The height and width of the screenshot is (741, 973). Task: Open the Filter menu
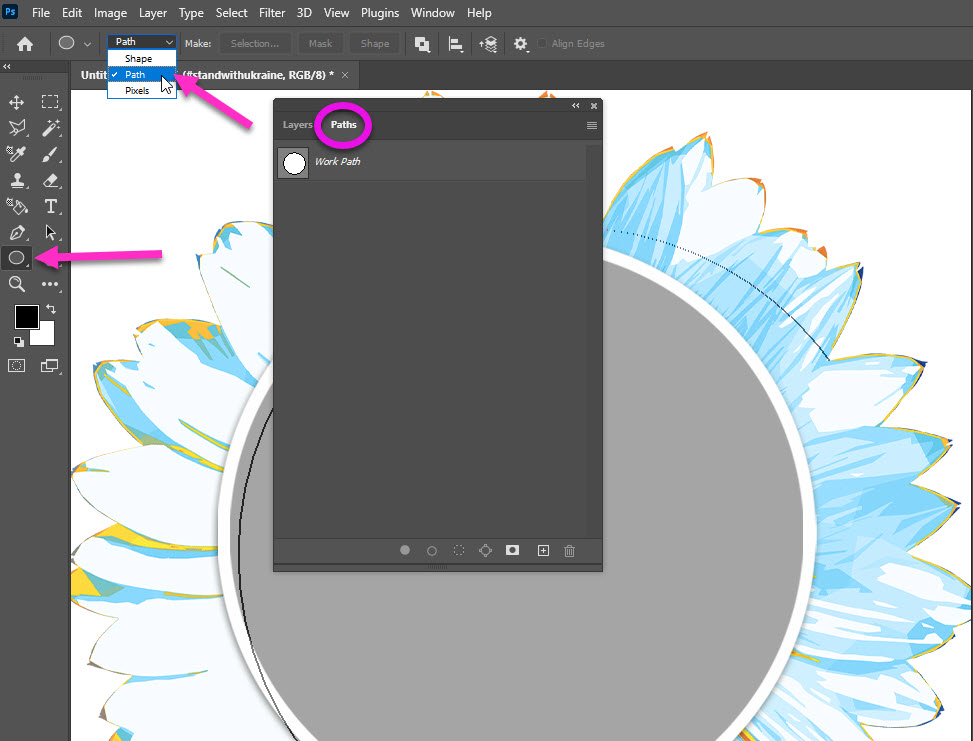(272, 12)
